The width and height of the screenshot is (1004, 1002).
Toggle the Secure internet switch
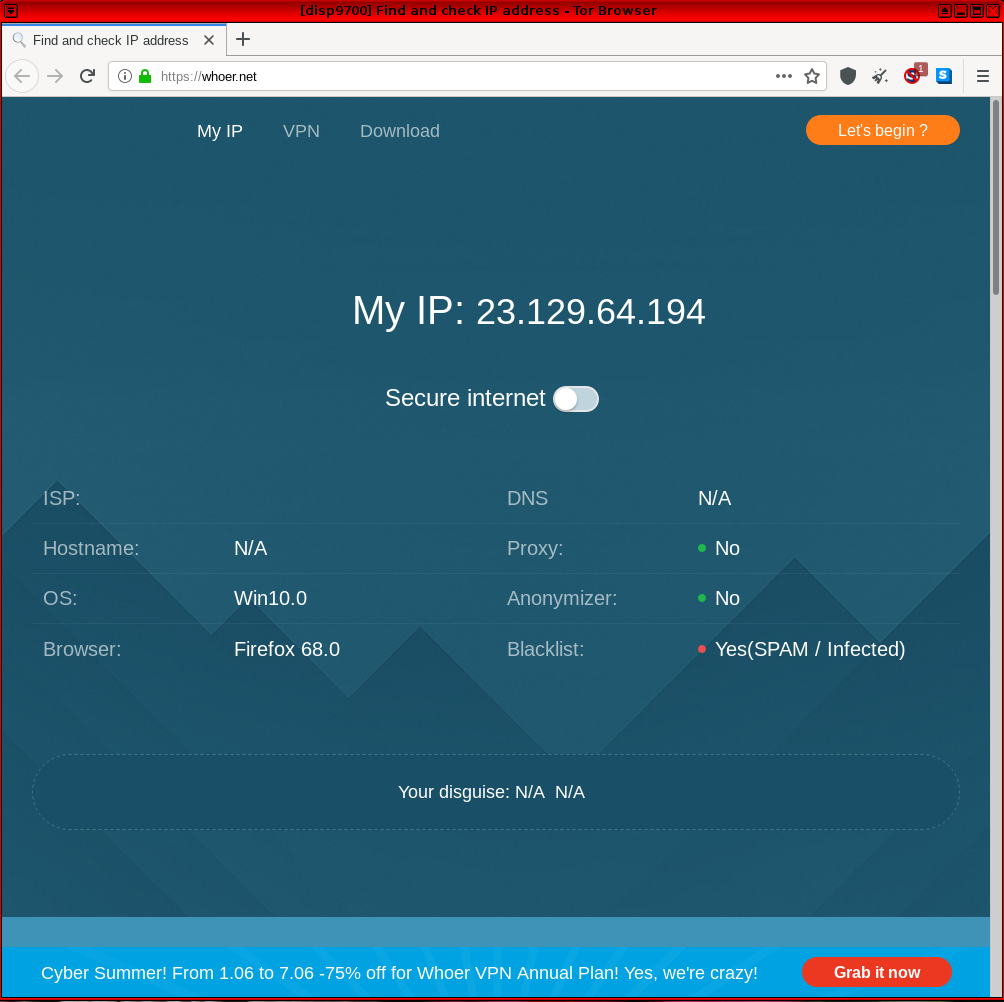point(576,399)
